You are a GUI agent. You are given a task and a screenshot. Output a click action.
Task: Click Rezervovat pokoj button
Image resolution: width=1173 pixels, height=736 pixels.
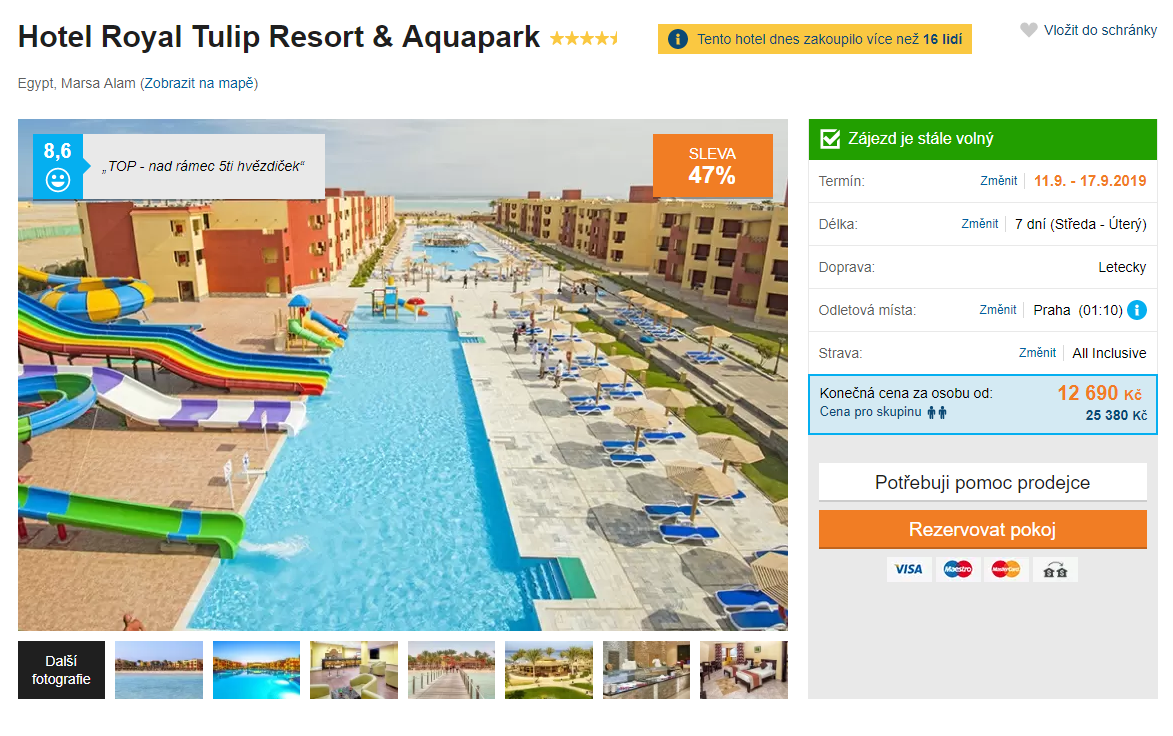[982, 530]
